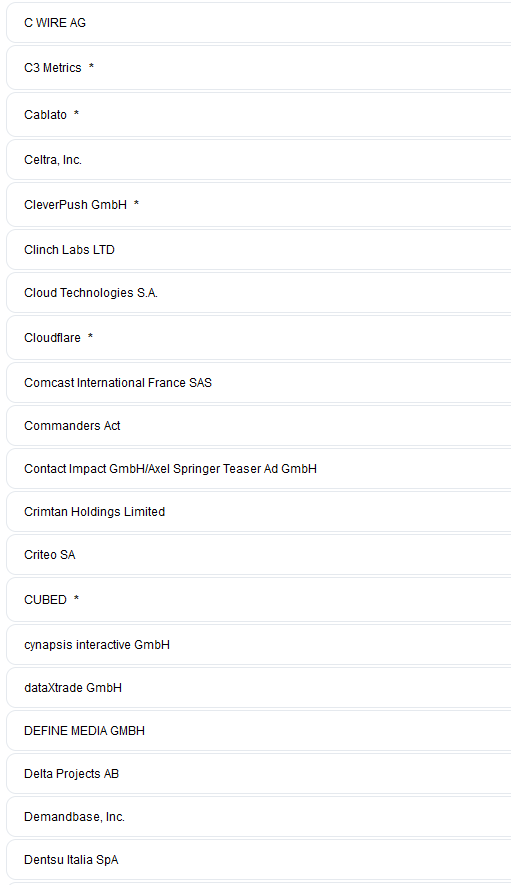511x885 pixels.
Task: Click the Criteo SA vendor
Action: pyautogui.click(x=259, y=555)
